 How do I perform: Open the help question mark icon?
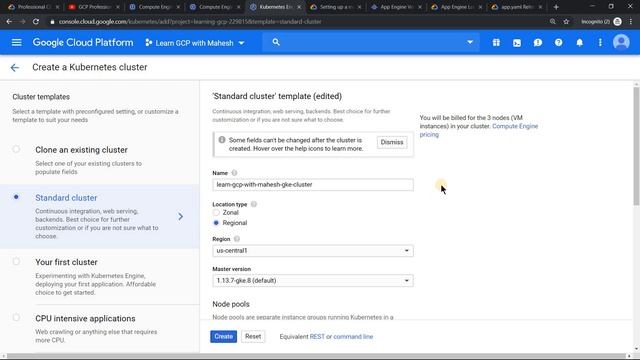(x=558, y=42)
